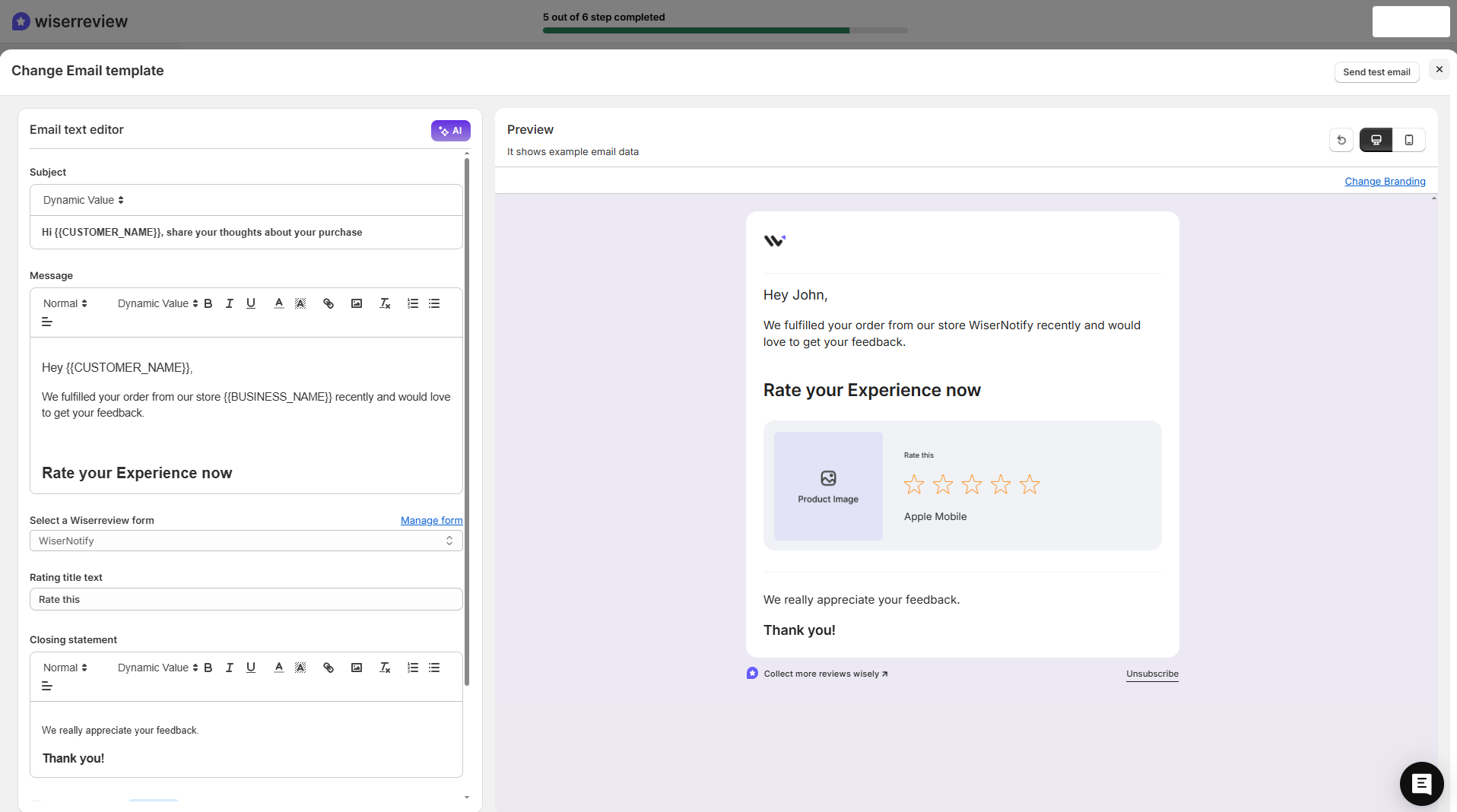Open the Change Branding link
Image resolution: width=1457 pixels, height=812 pixels.
[x=1384, y=181]
